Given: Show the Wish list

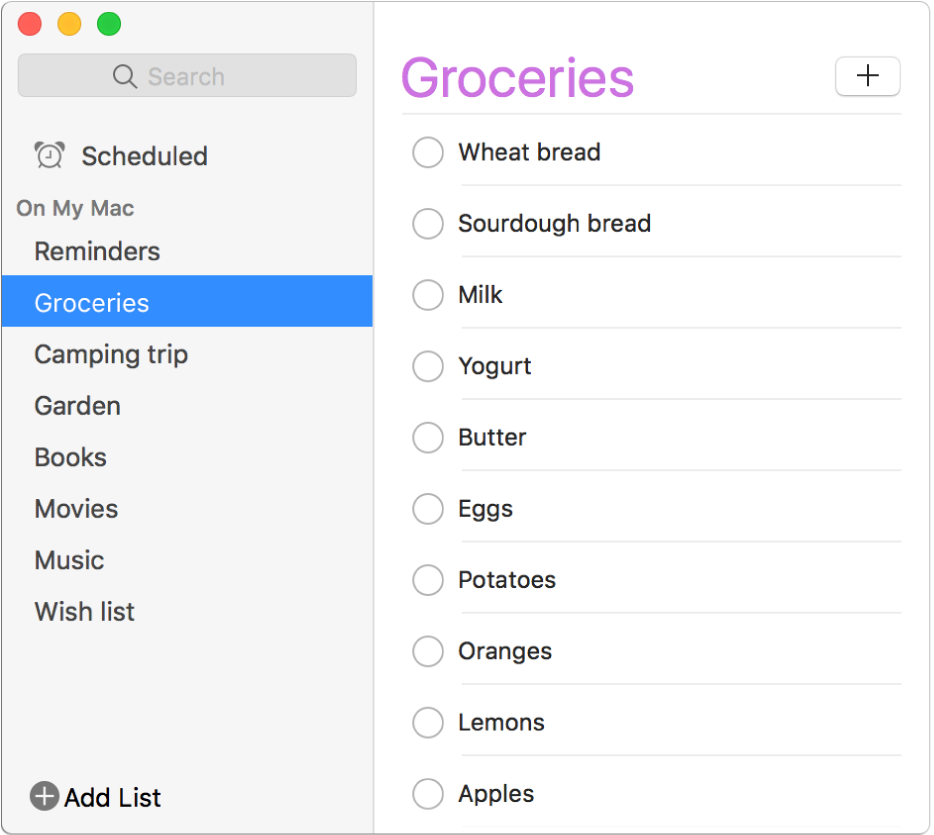Looking at the screenshot, I should (84, 611).
